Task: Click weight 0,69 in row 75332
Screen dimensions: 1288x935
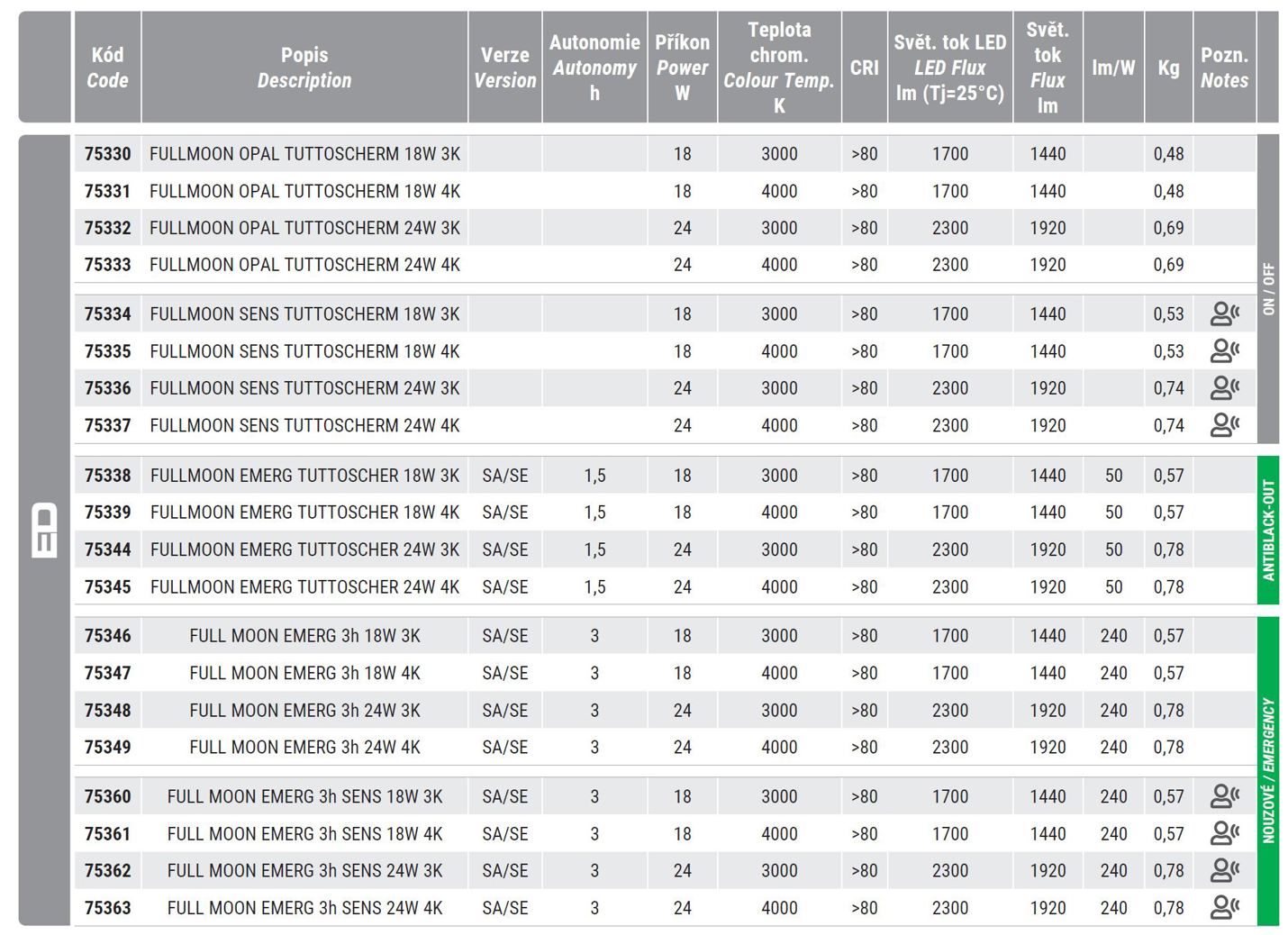Action: pyautogui.click(x=1169, y=228)
